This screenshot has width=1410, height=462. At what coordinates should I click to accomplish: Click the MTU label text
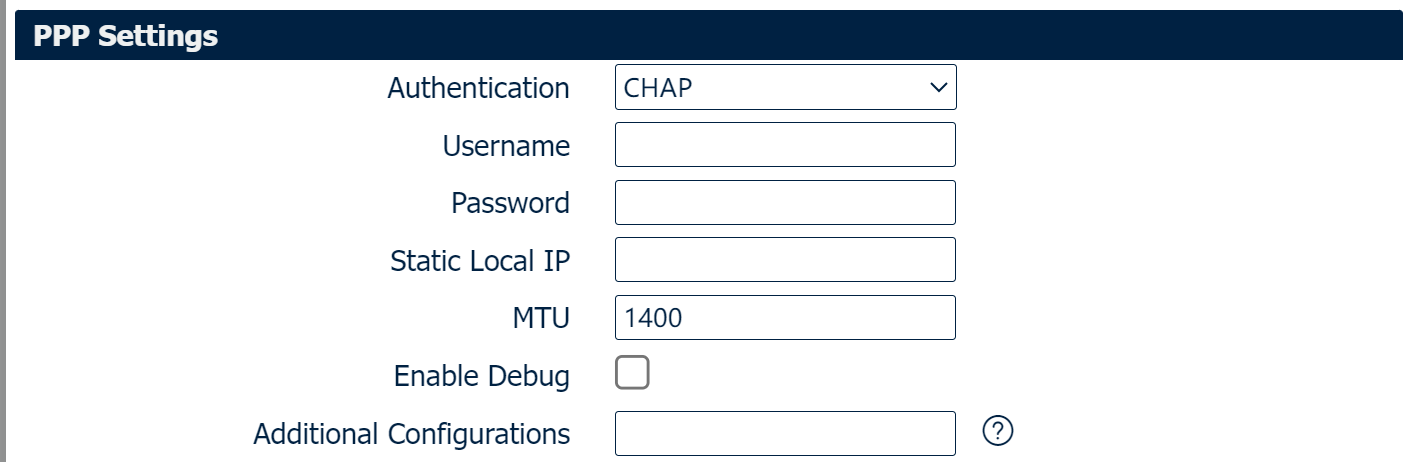tap(540, 319)
